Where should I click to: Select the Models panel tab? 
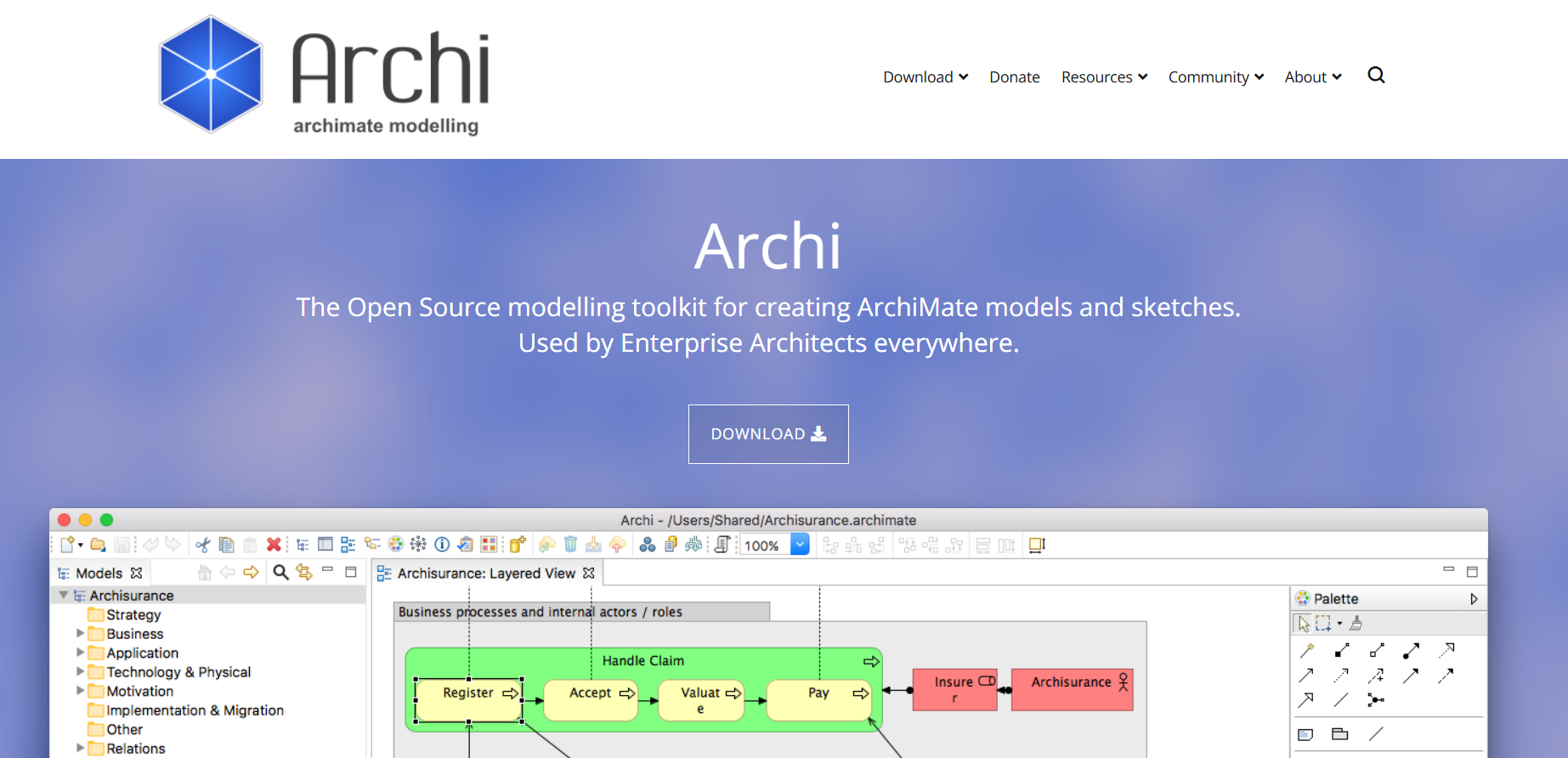coord(99,574)
